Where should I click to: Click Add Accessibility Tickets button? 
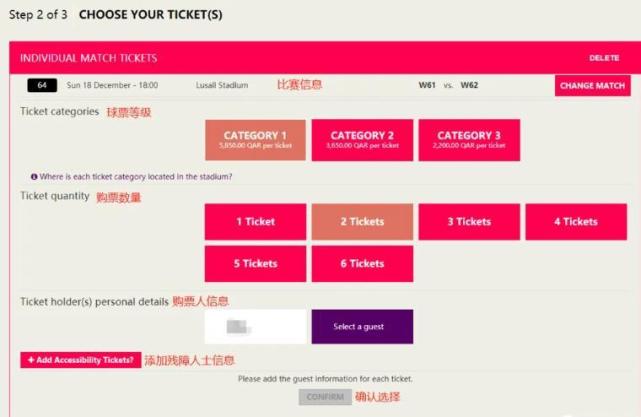click(81, 360)
